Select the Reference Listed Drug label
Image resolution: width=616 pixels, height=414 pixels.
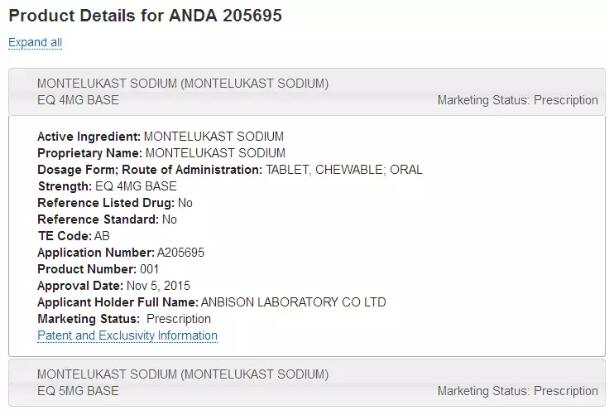click(106, 203)
